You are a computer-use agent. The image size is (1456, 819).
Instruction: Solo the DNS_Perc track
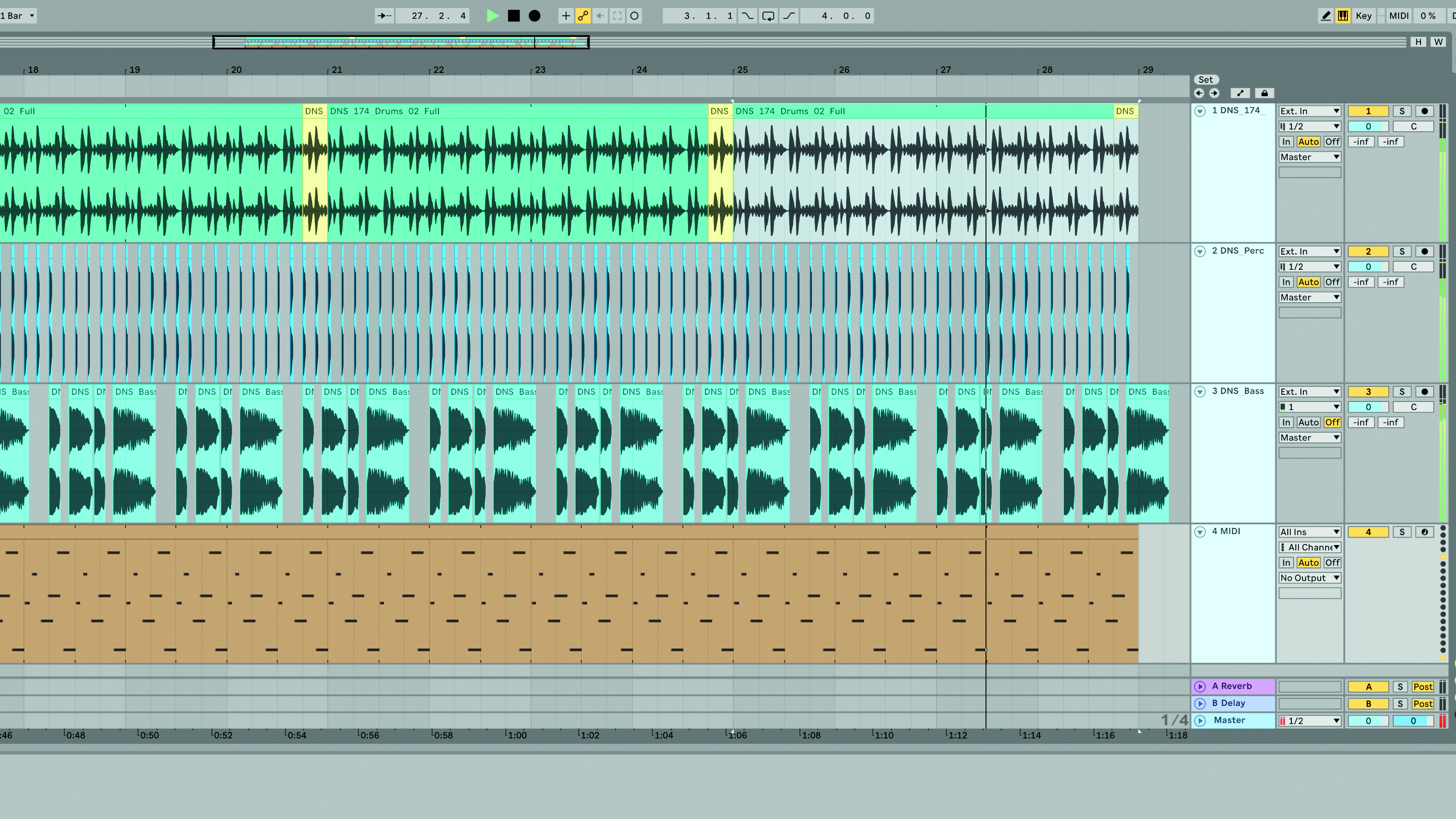pyautogui.click(x=1402, y=251)
